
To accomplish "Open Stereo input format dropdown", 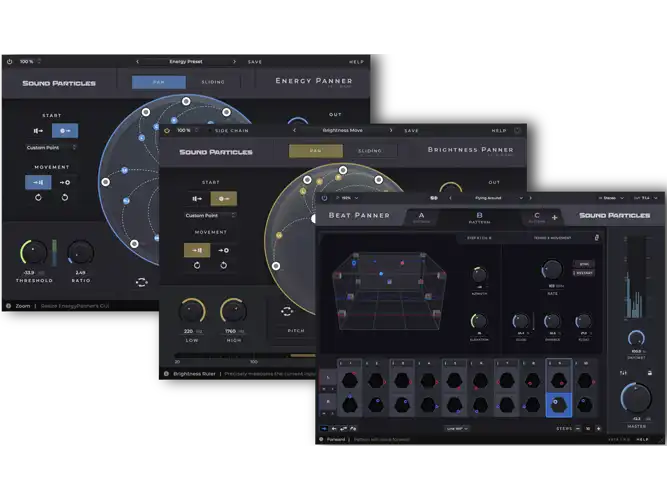I will click(611, 198).
